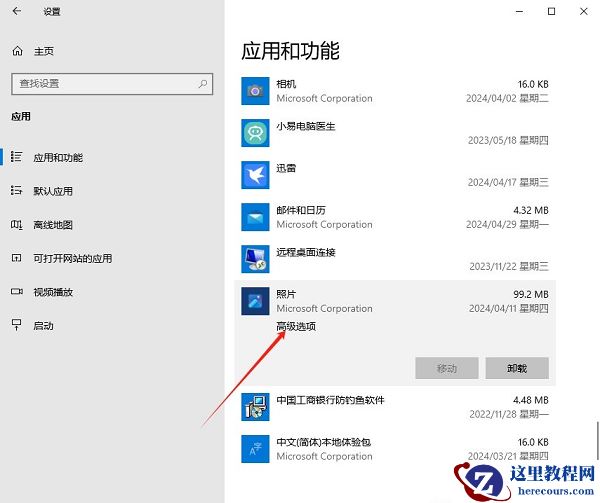
Task: Click the 可打开网站的应用 sidebar icon
Action: (16, 258)
